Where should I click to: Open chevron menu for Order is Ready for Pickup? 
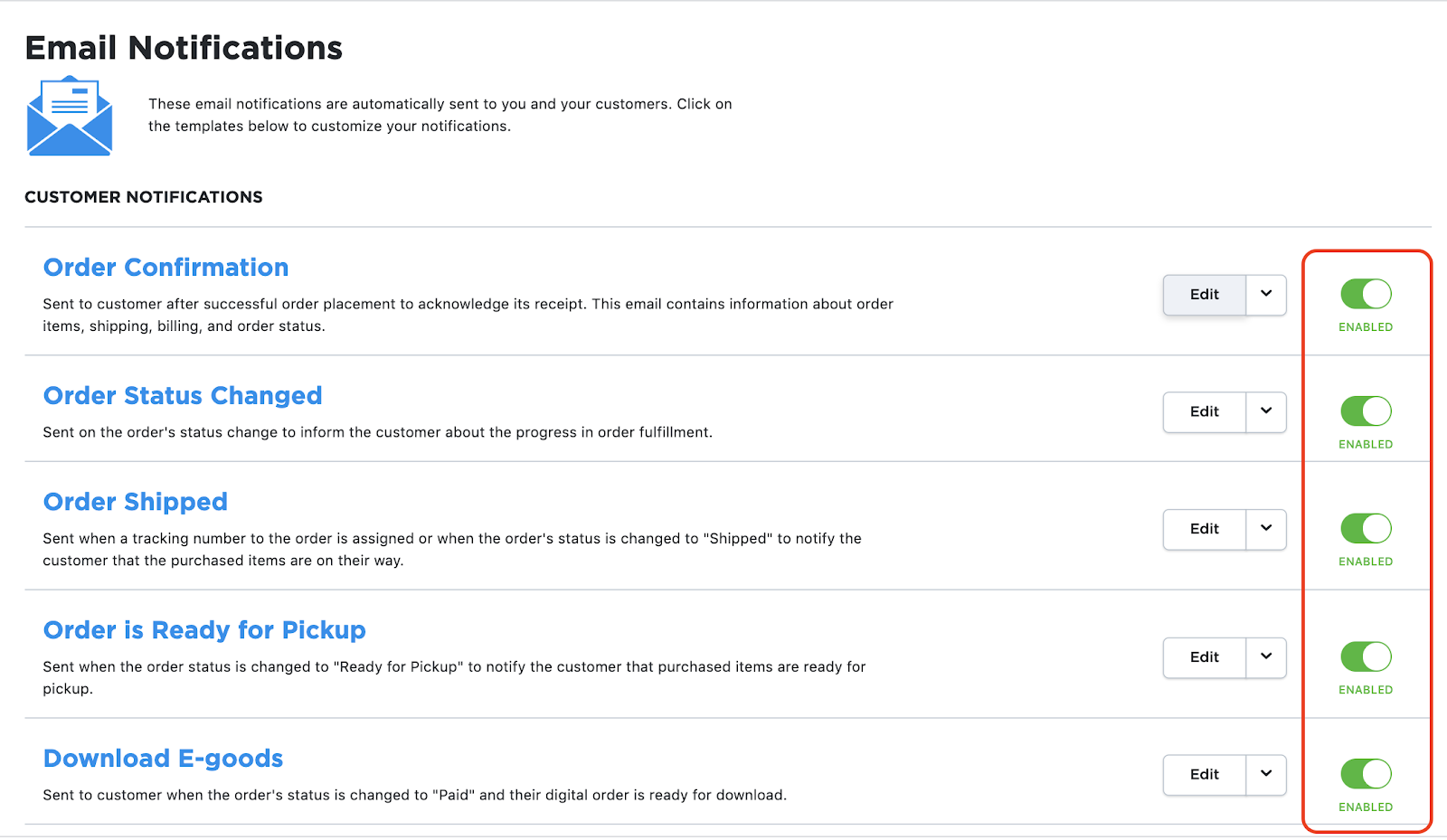pos(1266,658)
